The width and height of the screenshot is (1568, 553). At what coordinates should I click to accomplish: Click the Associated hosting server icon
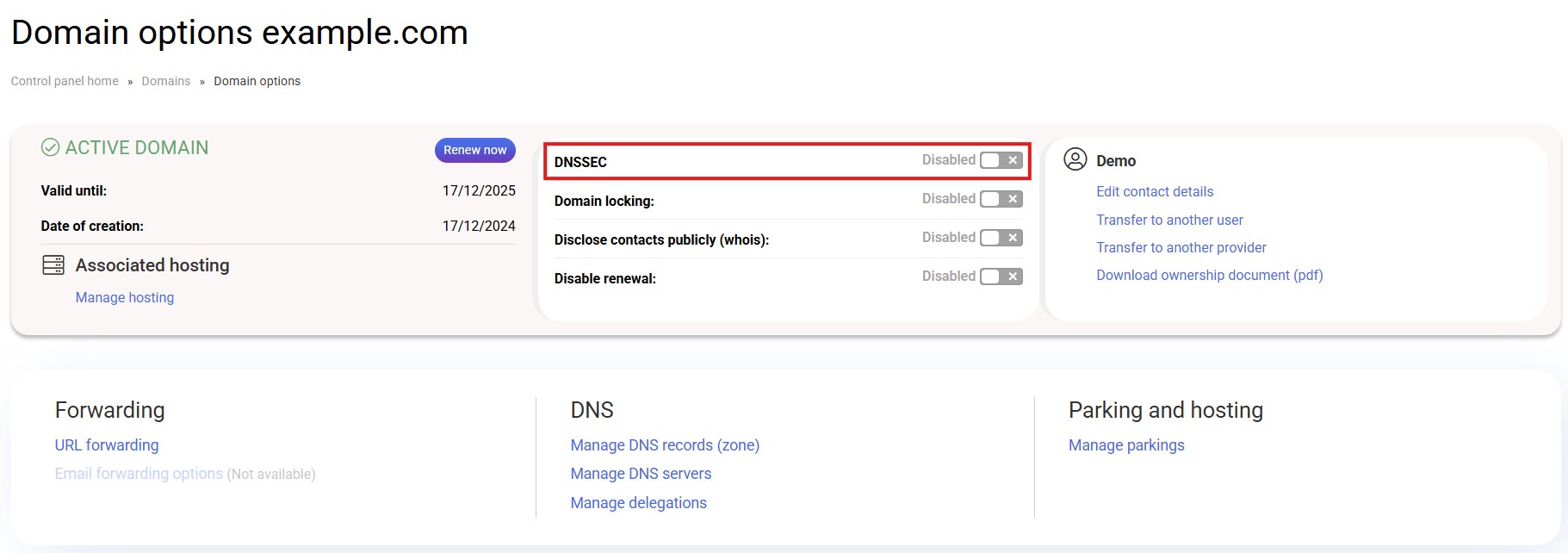(x=53, y=265)
